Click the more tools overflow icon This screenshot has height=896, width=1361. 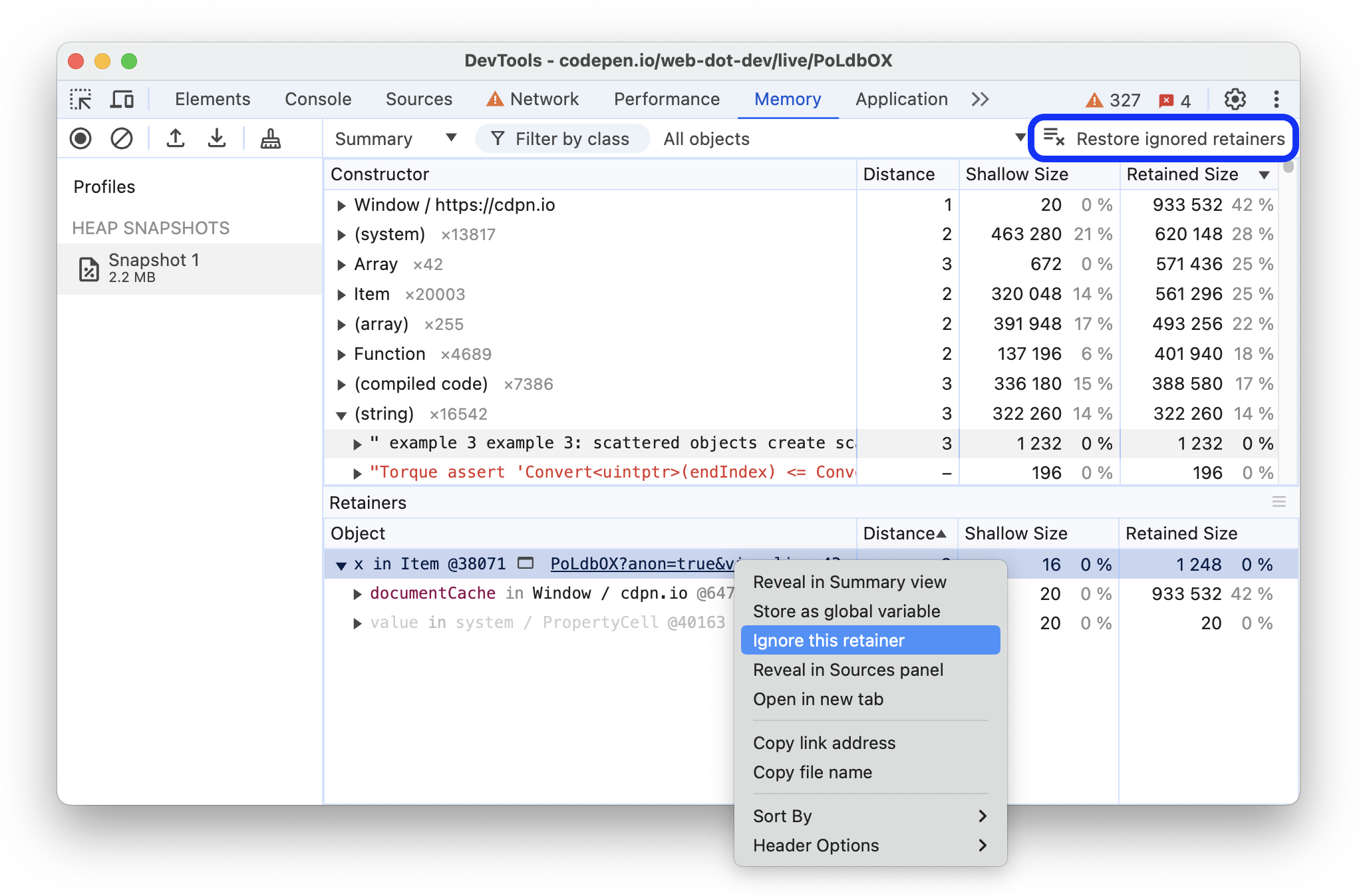980,99
